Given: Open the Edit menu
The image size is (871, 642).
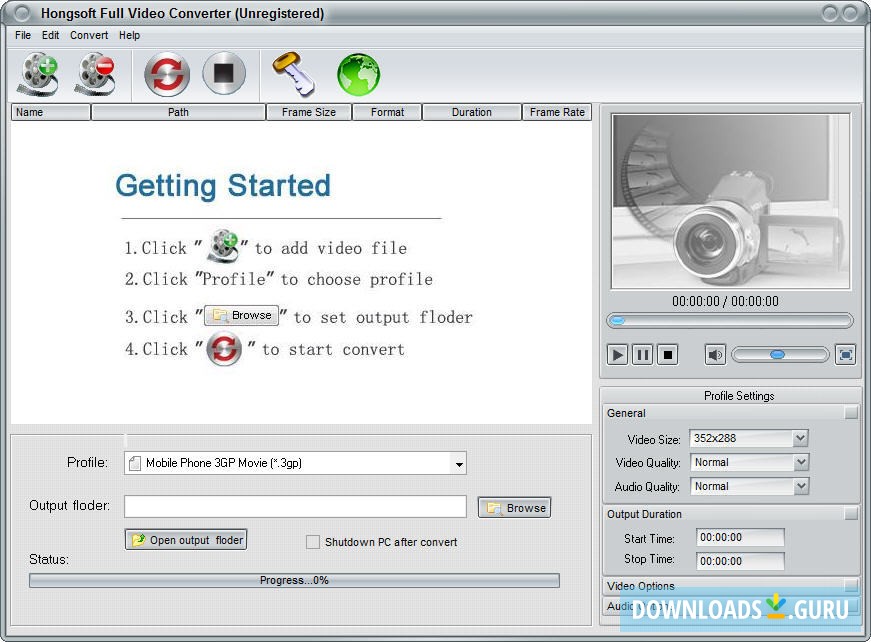Looking at the screenshot, I should click(50, 35).
